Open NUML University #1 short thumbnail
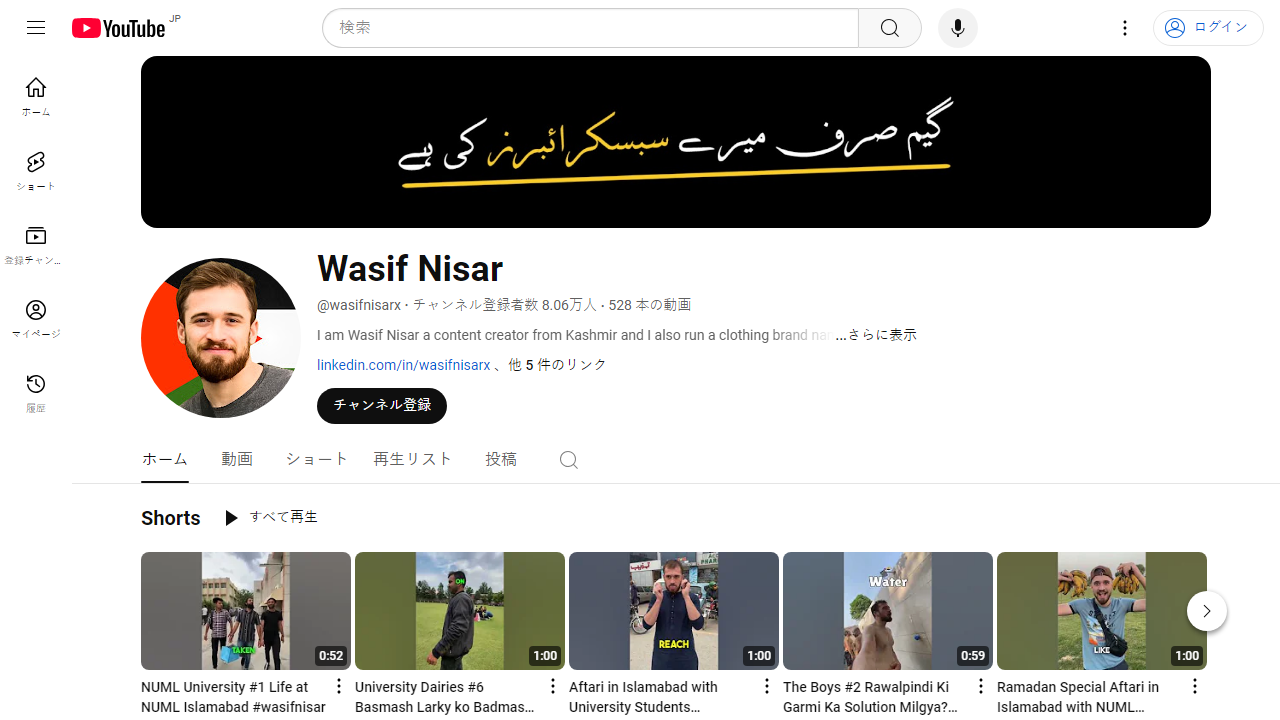This screenshot has width=1280, height=720. [x=246, y=611]
